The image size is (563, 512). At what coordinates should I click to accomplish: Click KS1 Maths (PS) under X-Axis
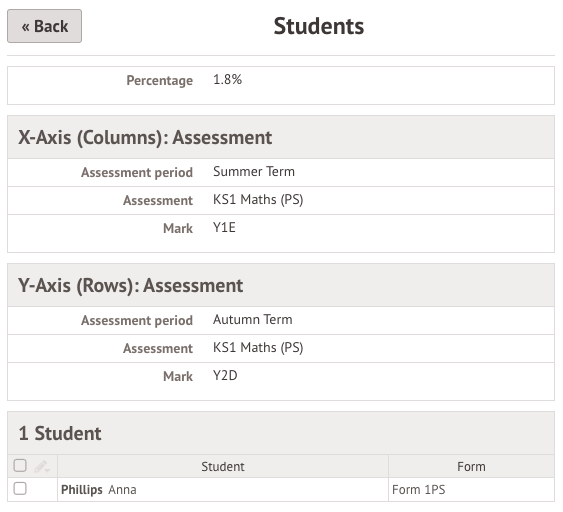(258, 200)
